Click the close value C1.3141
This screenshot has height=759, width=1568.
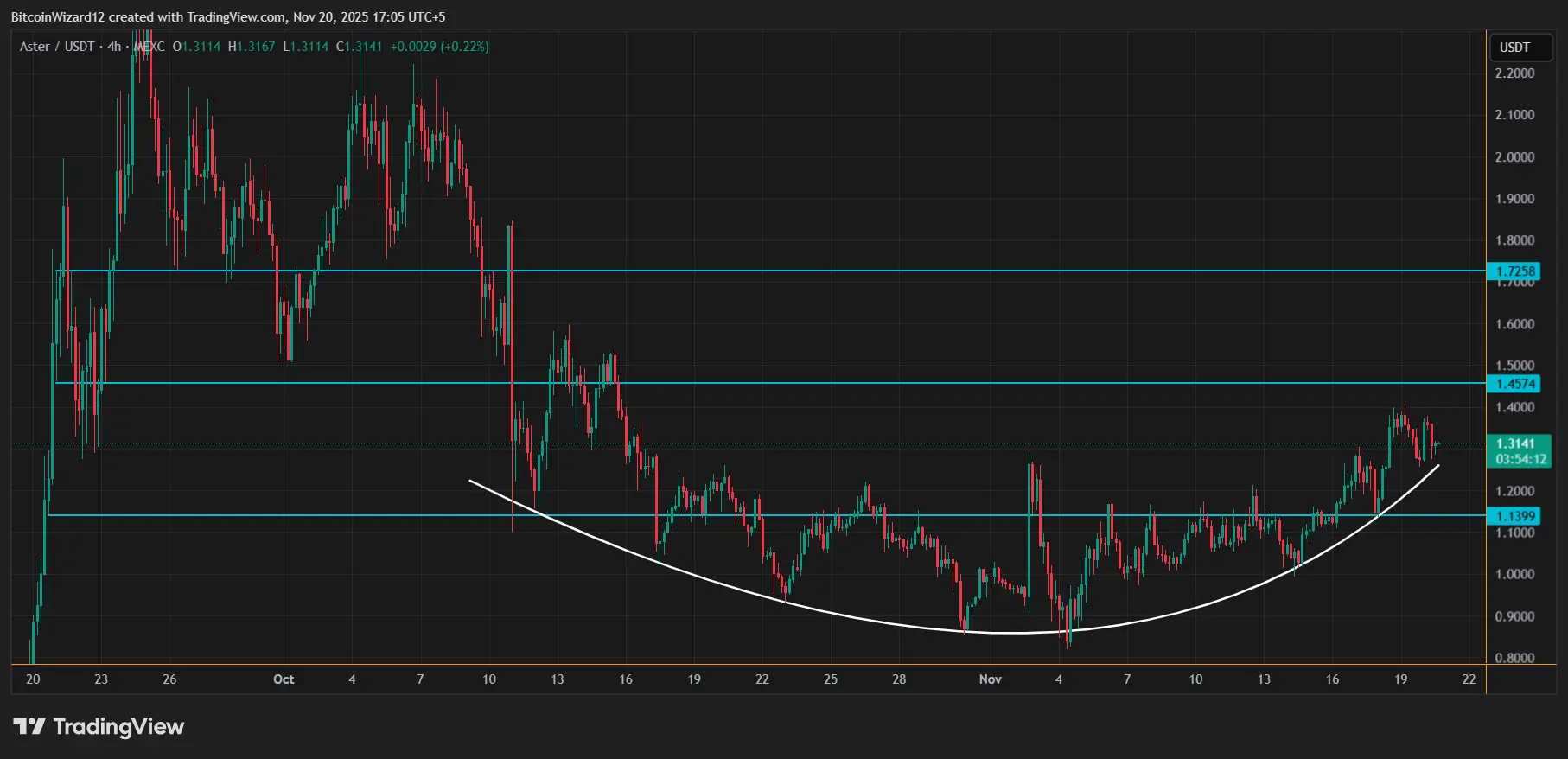[359, 47]
